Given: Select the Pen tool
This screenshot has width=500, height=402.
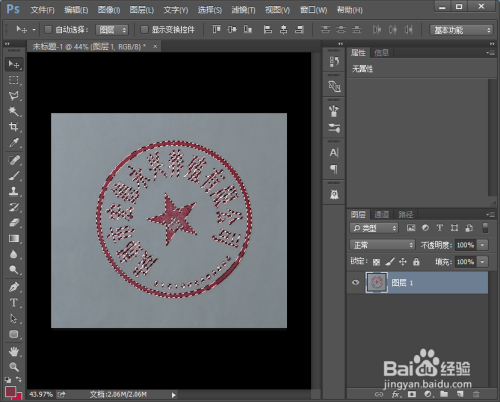Looking at the screenshot, I should [14, 287].
